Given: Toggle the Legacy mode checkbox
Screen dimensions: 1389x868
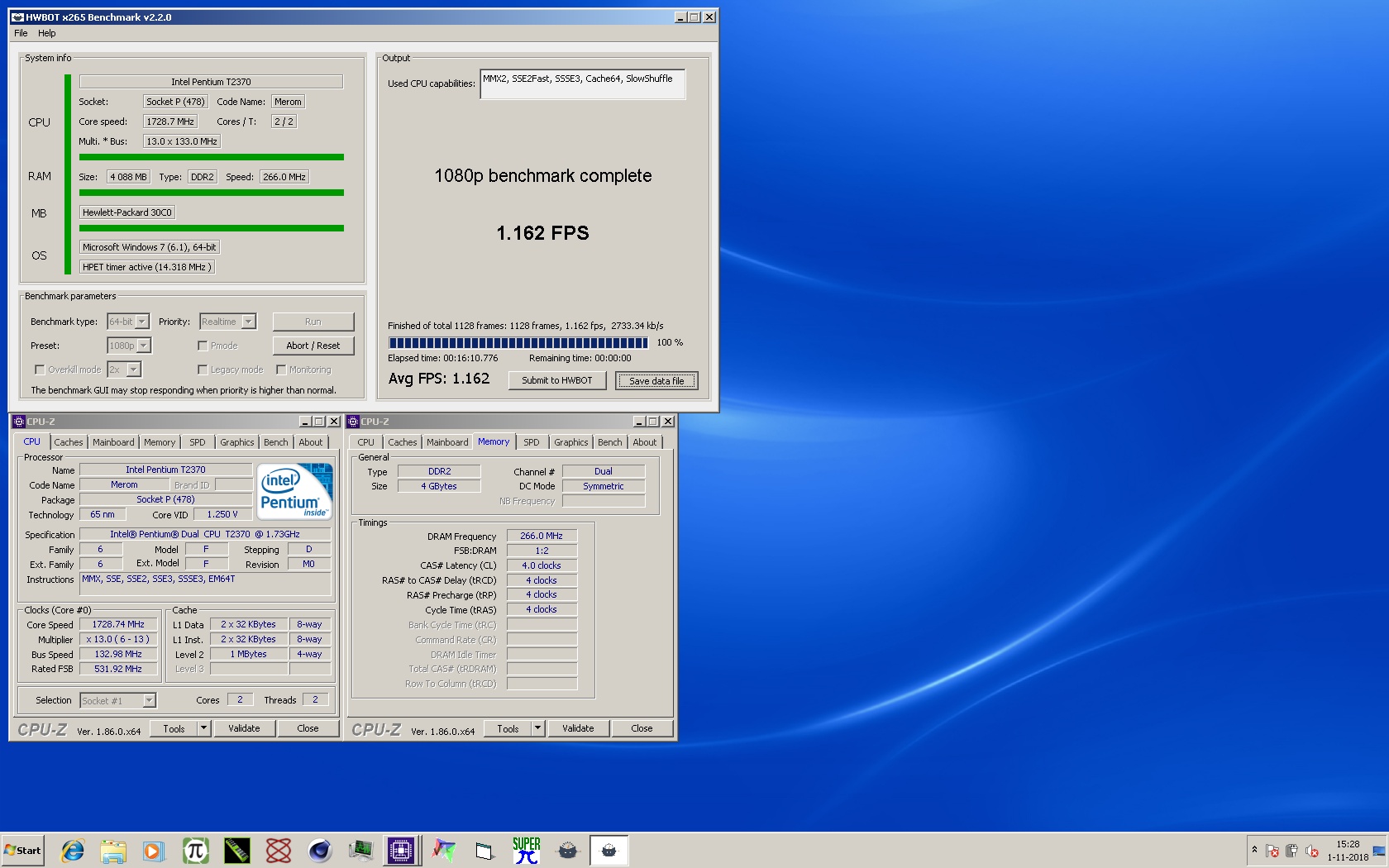Looking at the screenshot, I should click(x=203, y=370).
